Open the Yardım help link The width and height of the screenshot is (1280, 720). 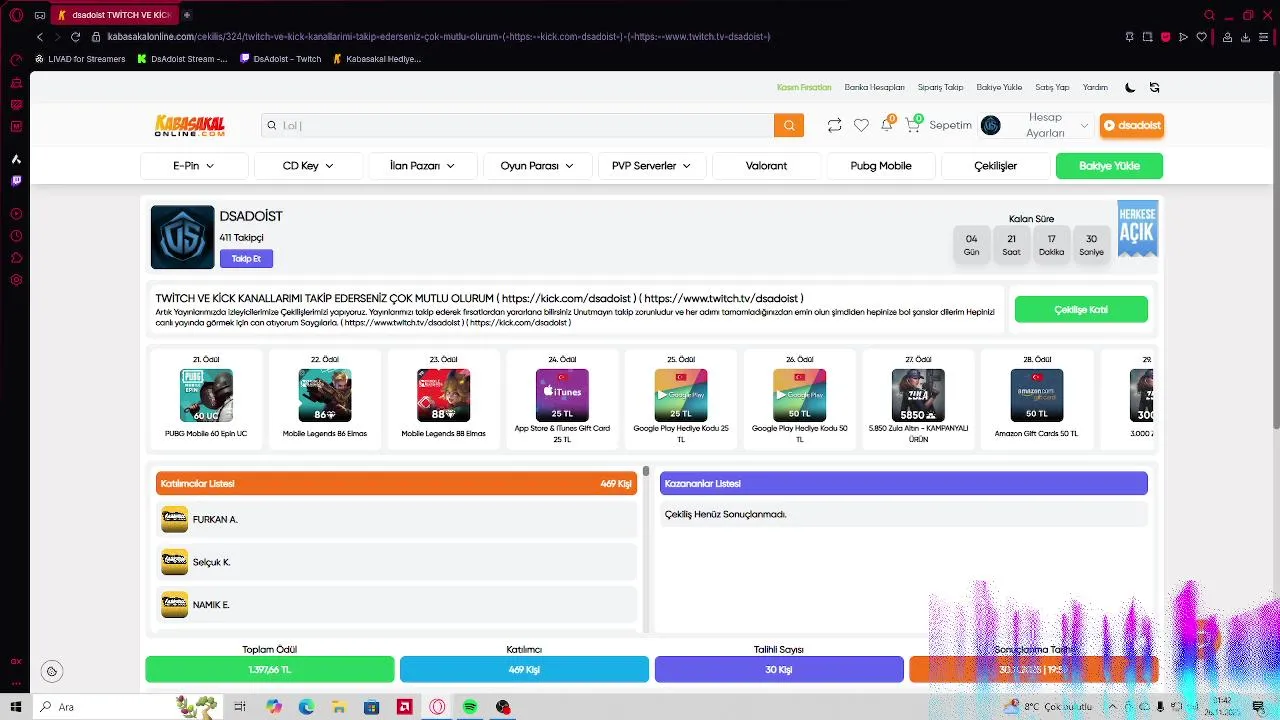1095,87
